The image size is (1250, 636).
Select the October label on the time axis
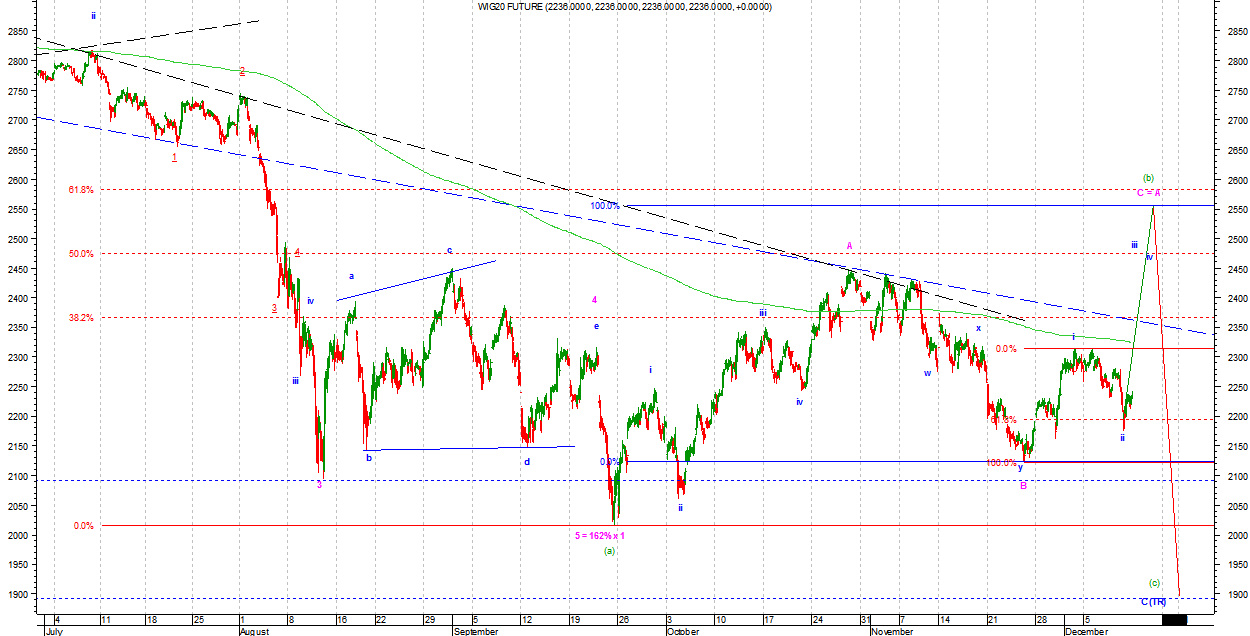(682, 631)
